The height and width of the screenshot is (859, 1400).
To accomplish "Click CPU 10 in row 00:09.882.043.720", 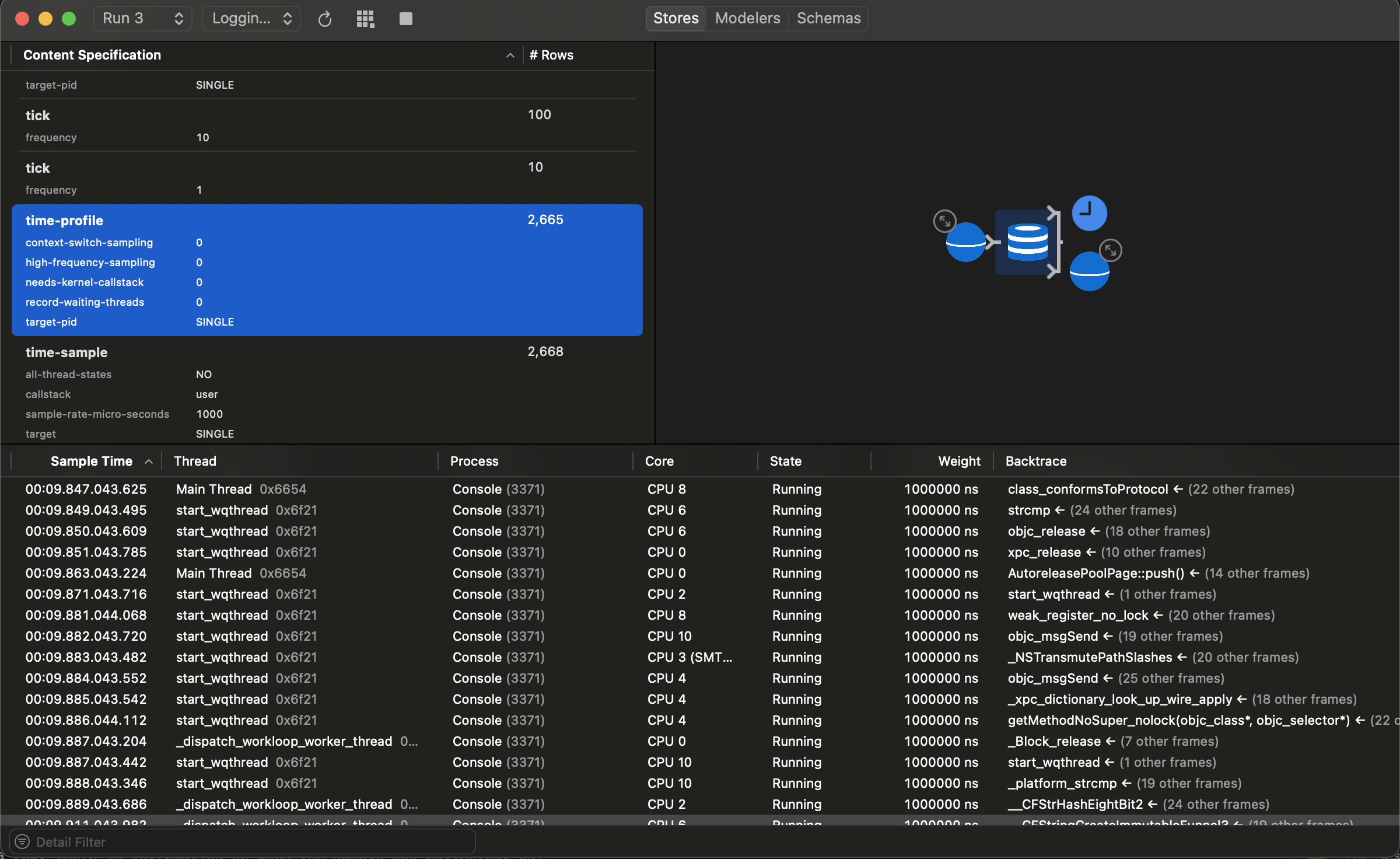I will pyautogui.click(x=669, y=636).
